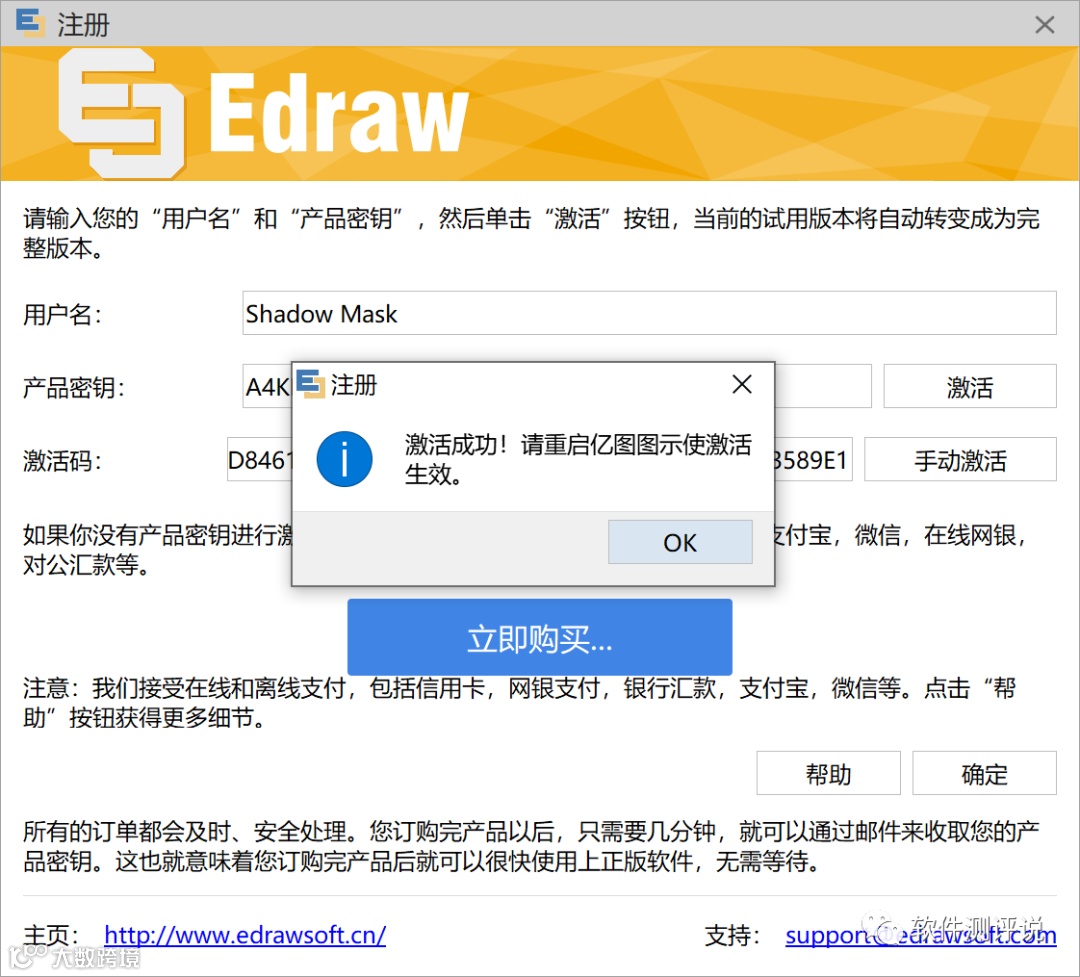Close the small 注册 message popup
This screenshot has width=1080, height=977.
pyautogui.click(x=742, y=384)
